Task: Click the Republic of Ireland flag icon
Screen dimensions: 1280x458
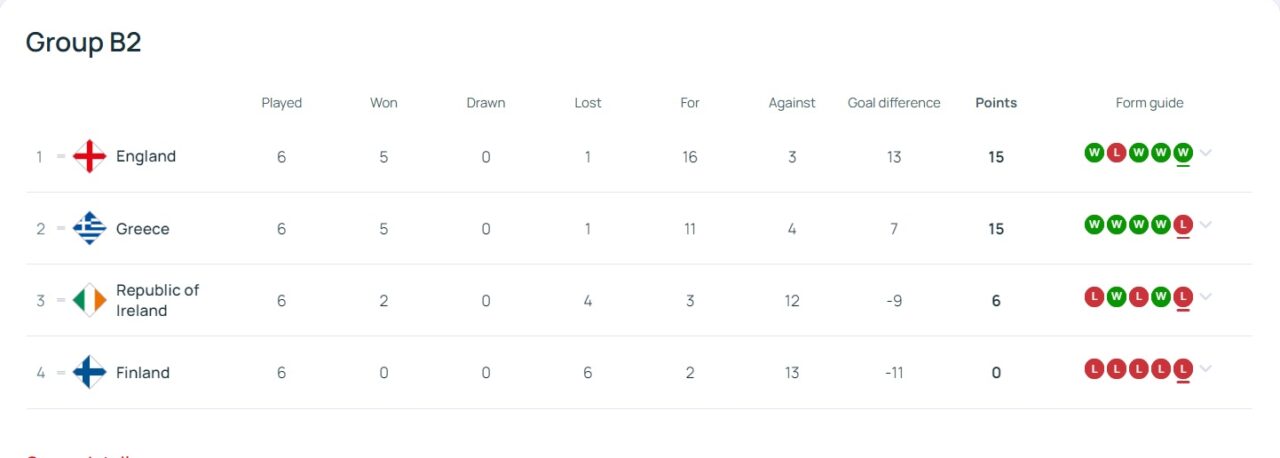Action: click(x=90, y=300)
